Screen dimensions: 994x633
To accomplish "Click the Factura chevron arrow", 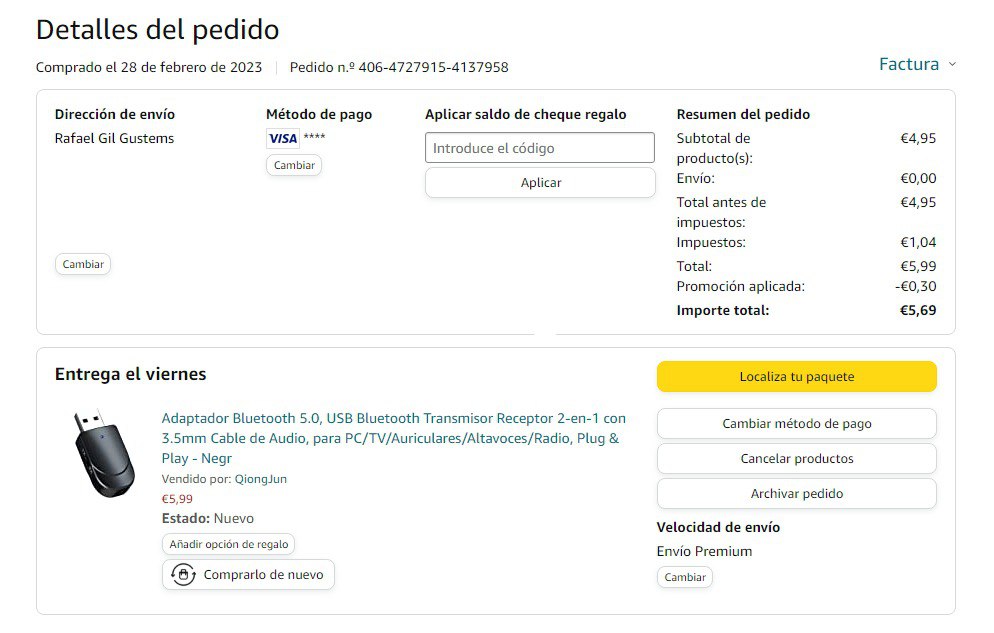I will (x=952, y=65).
